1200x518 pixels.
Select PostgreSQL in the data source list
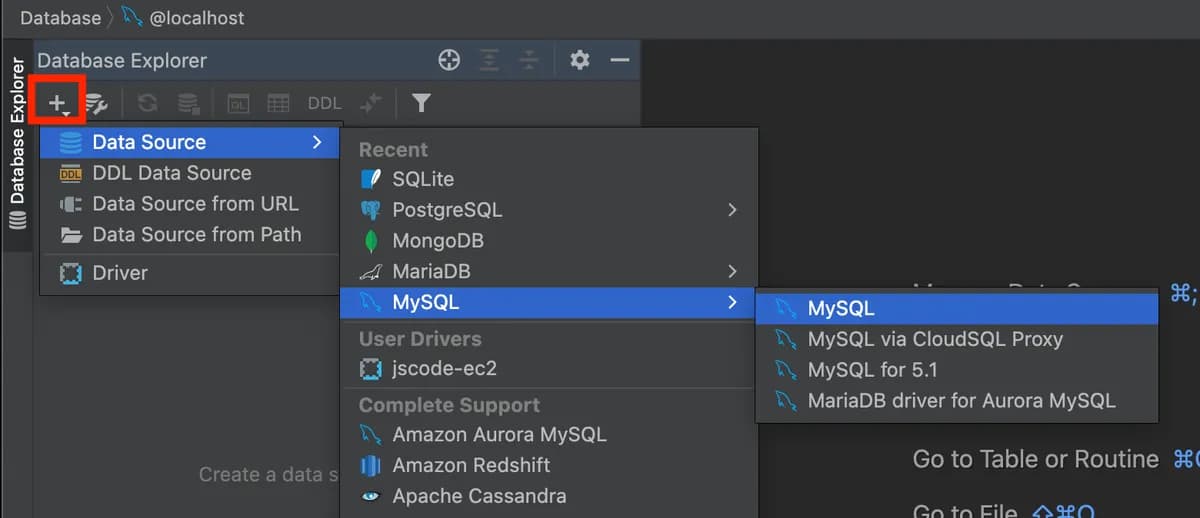549,210
